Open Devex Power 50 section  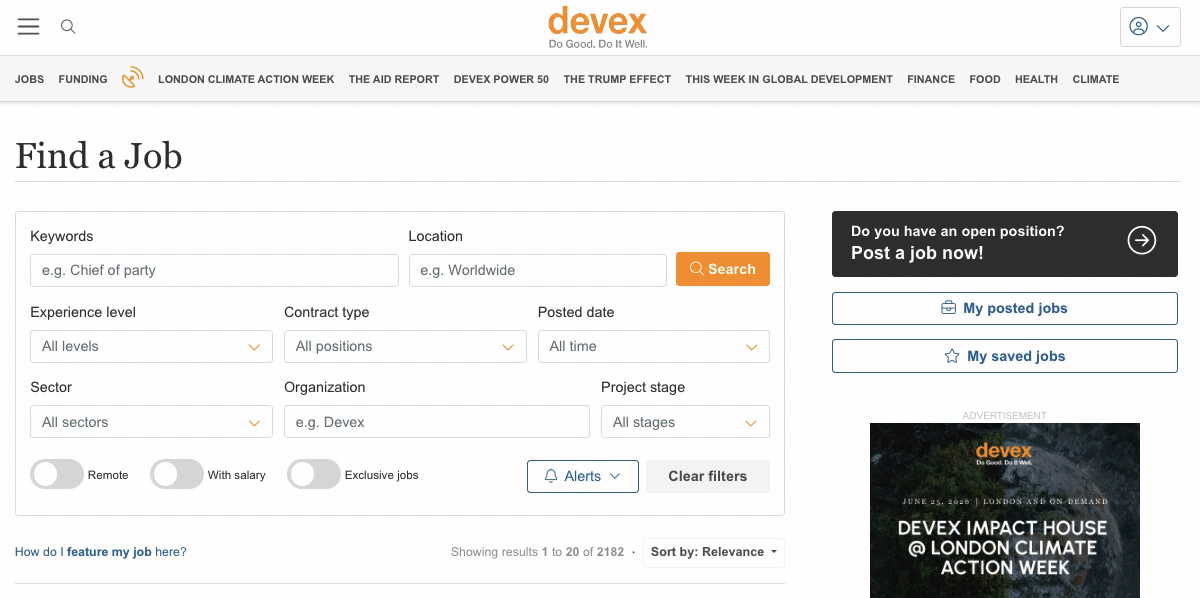click(501, 79)
